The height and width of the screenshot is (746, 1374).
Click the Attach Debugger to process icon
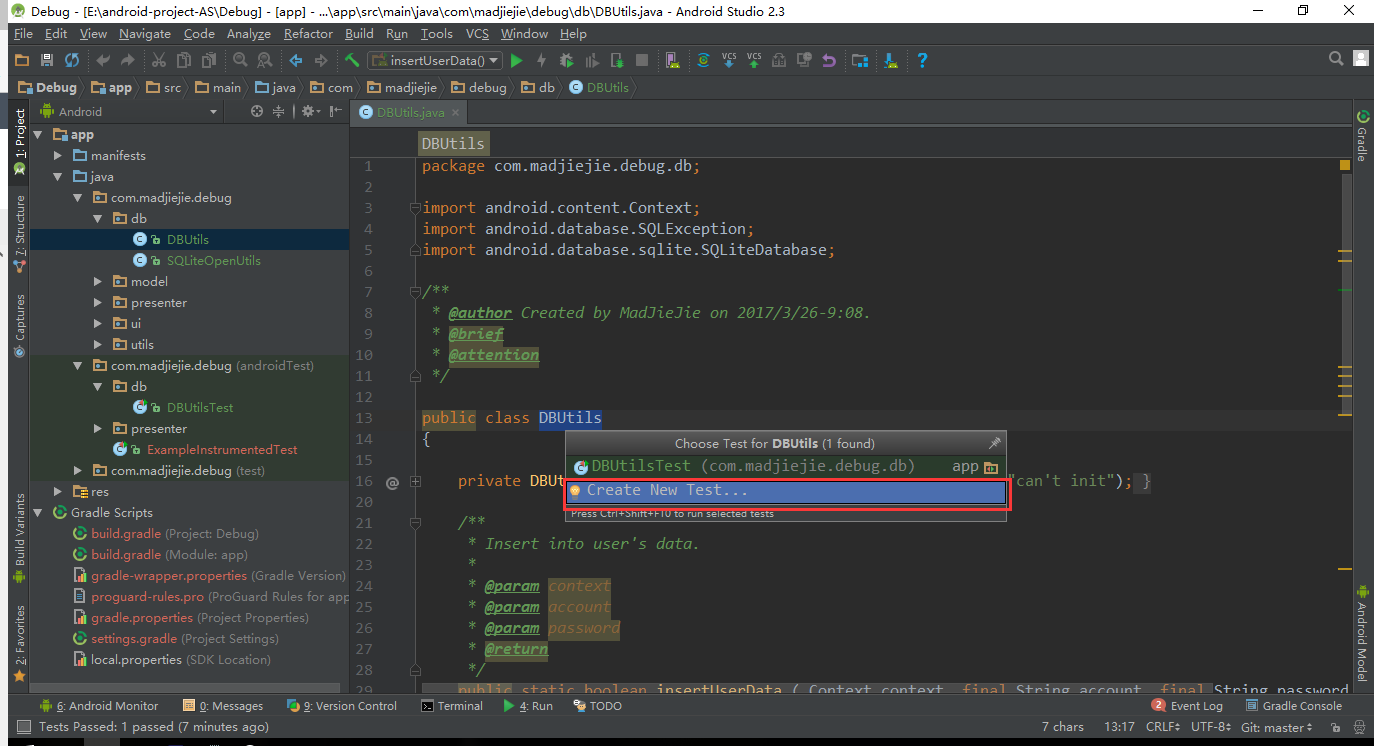click(616, 60)
